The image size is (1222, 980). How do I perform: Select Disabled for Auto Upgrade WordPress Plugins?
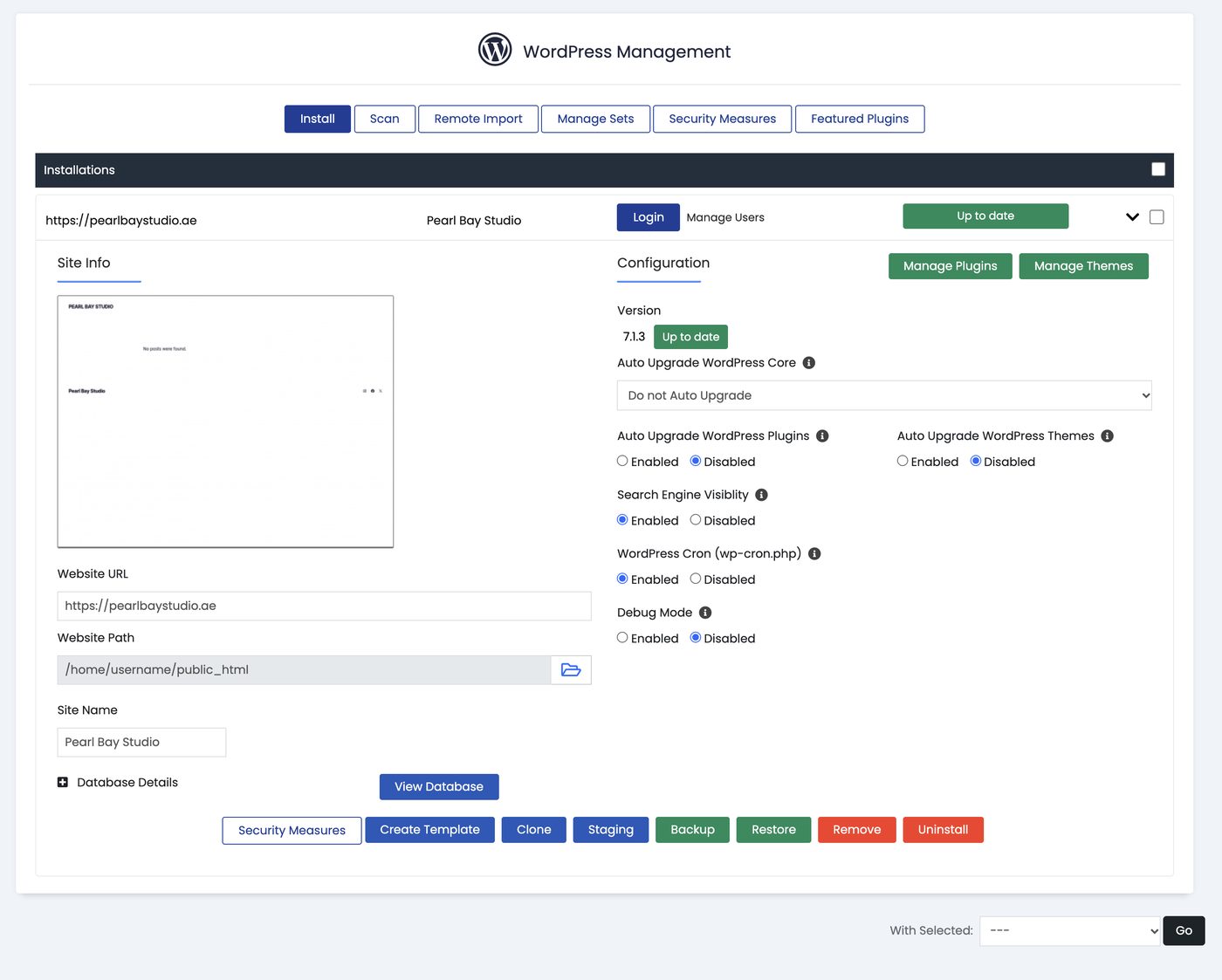pyautogui.click(x=696, y=461)
